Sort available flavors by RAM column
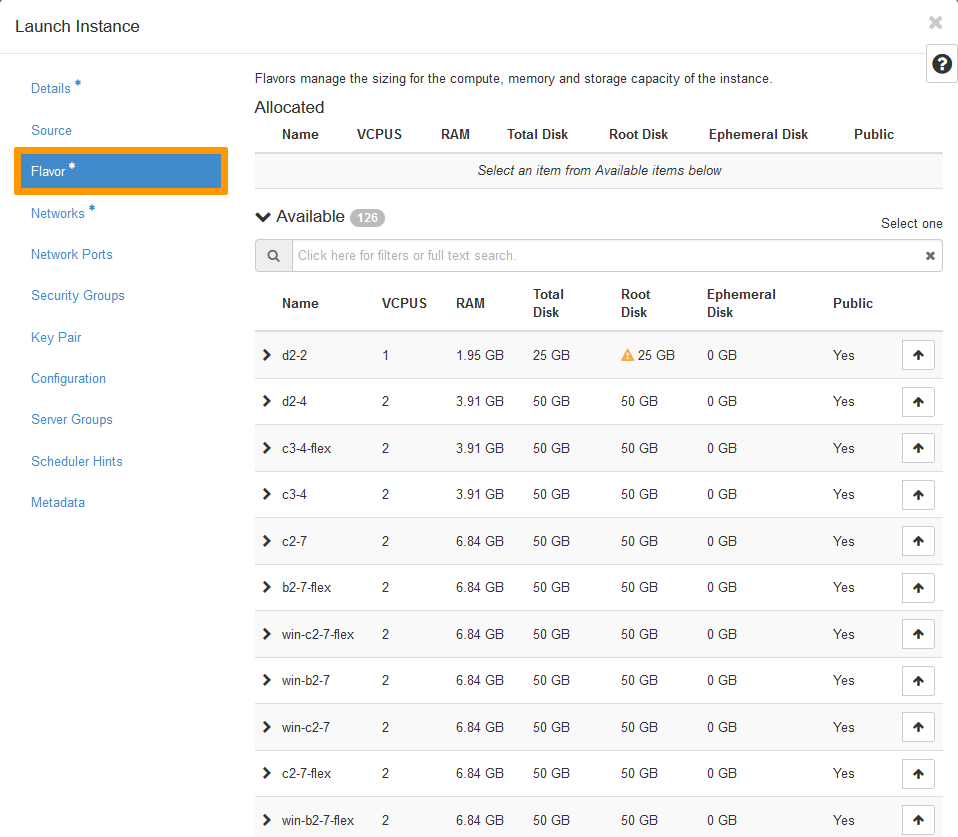 click(470, 303)
